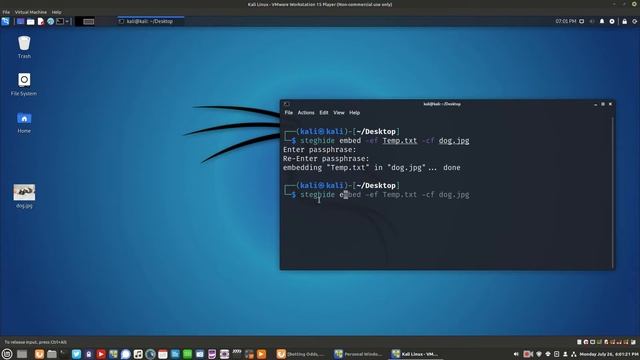
Task: Switch to the Kali Linux VMware taskbar window
Action: [416, 354]
